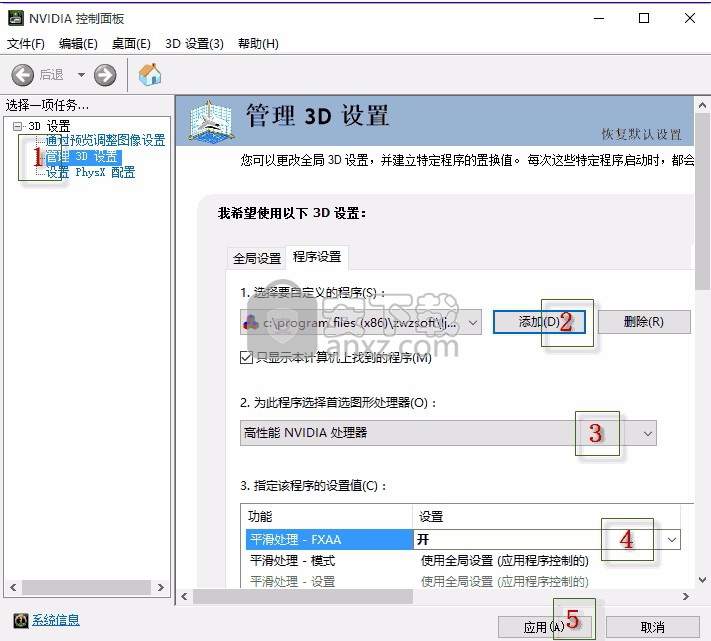The image size is (711, 641).
Task: Click the System Information icon
Action: click(x=21, y=620)
